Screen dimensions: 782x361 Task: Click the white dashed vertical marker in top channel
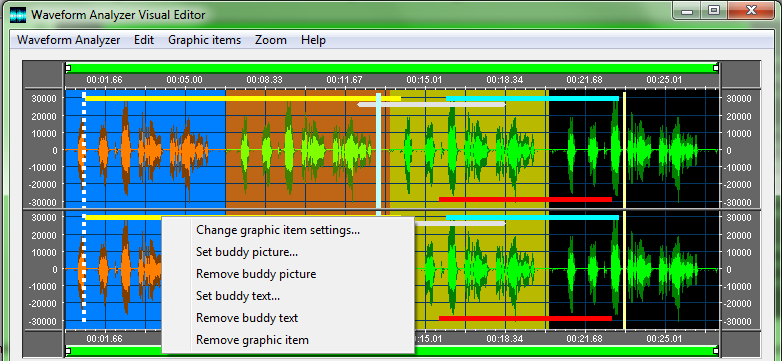tap(84, 149)
